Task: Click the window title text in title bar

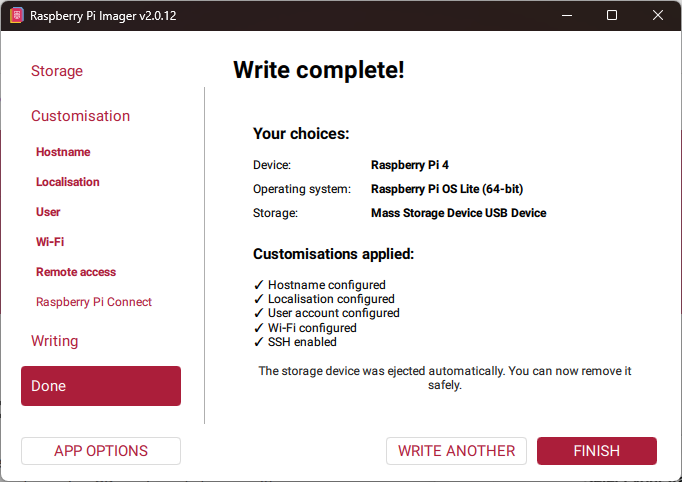Action: pos(103,16)
